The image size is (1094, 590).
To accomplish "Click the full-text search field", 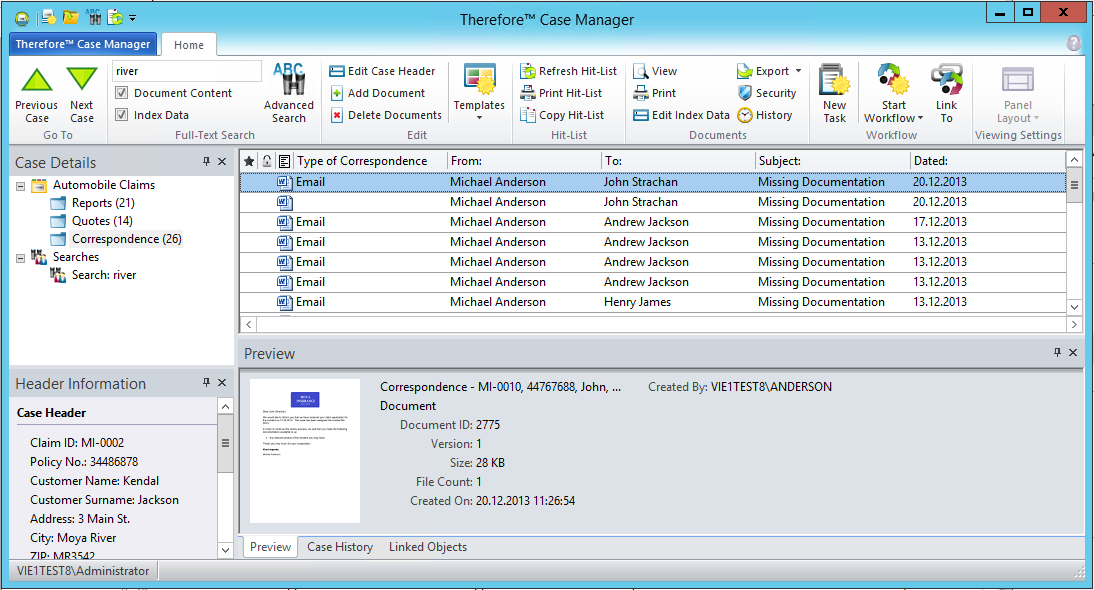I will click(x=185, y=71).
